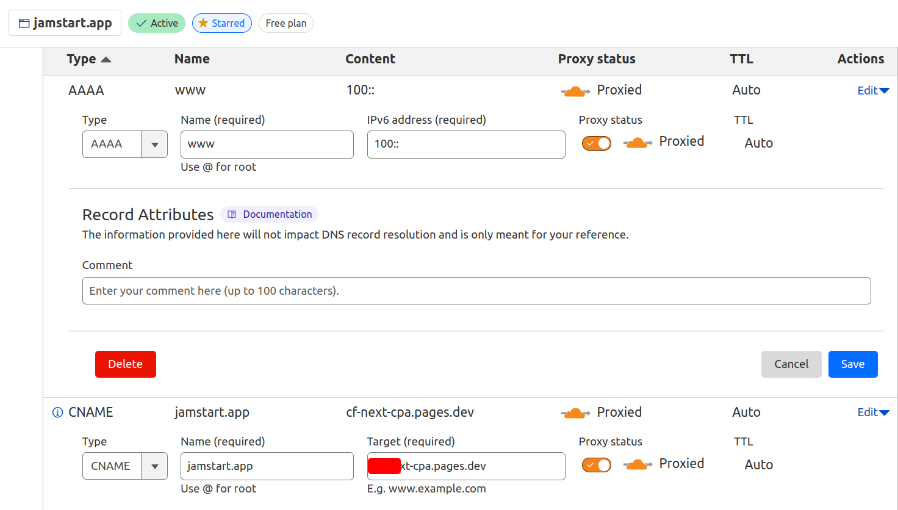Click the www name cell in record row
The height and width of the screenshot is (510, 898).
[x=190, y=90]
